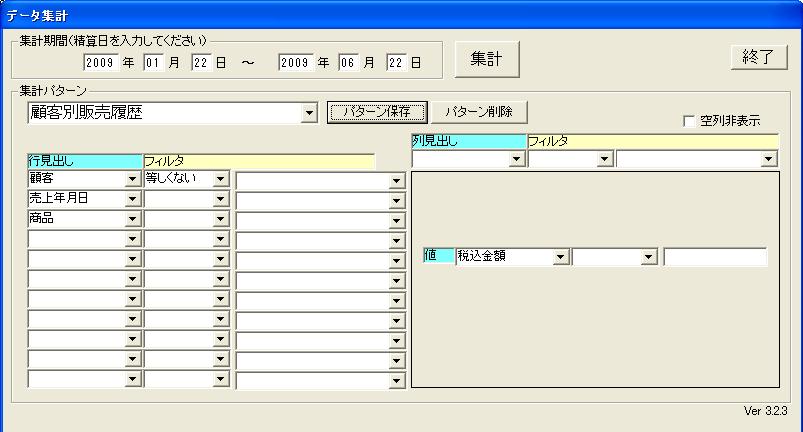803x432 pixels.
Task: Open the 顧客 row heading dropdown
Action: [x=132, y=180]
